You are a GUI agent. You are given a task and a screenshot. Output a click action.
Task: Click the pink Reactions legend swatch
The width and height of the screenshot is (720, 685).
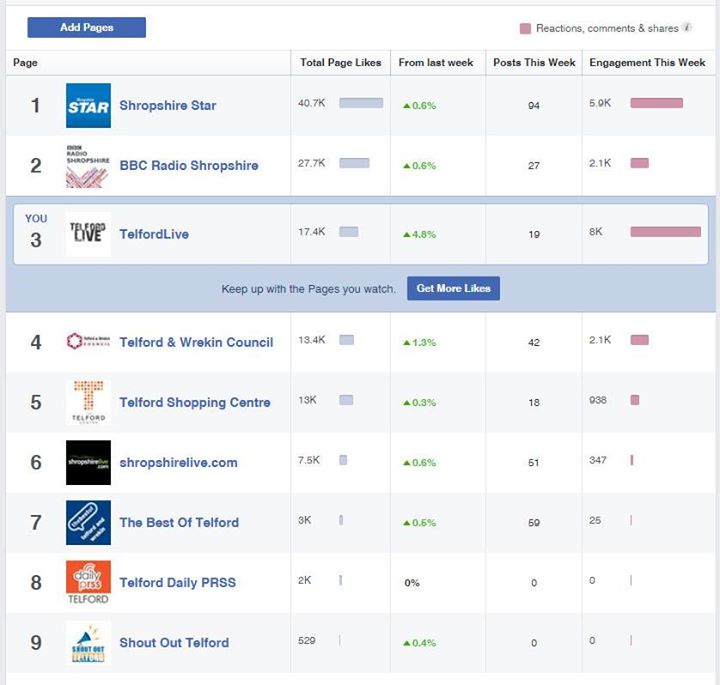tap(525, 28)
